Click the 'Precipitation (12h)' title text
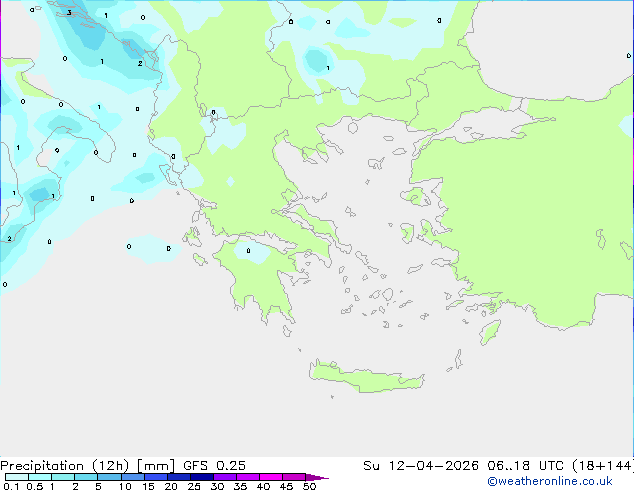This screenshot has height=490, width=634. 65,466
